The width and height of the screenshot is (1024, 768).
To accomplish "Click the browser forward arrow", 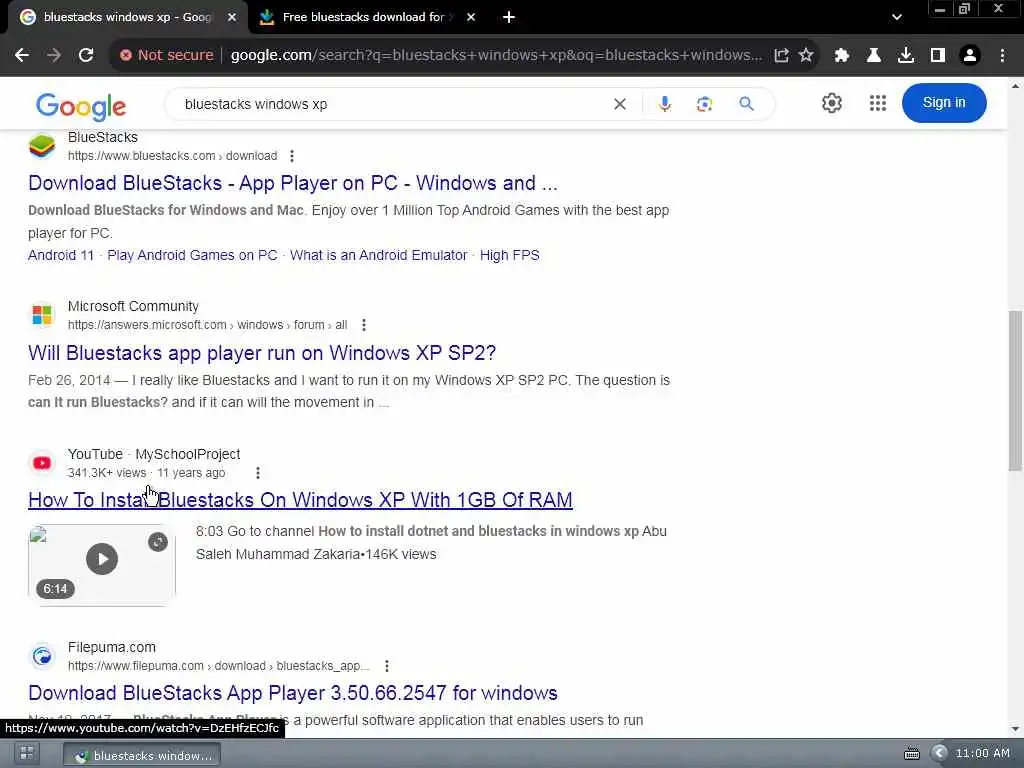I will [54, 56].
